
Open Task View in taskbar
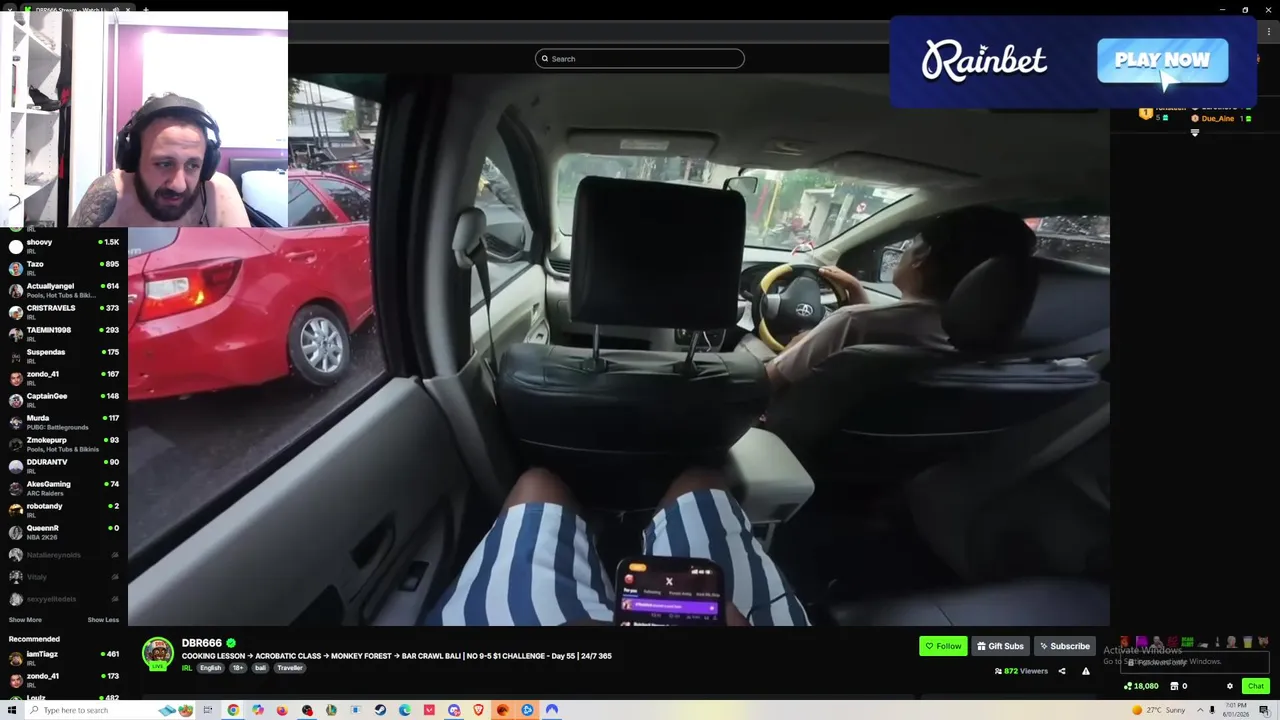[x=208, y=710]
